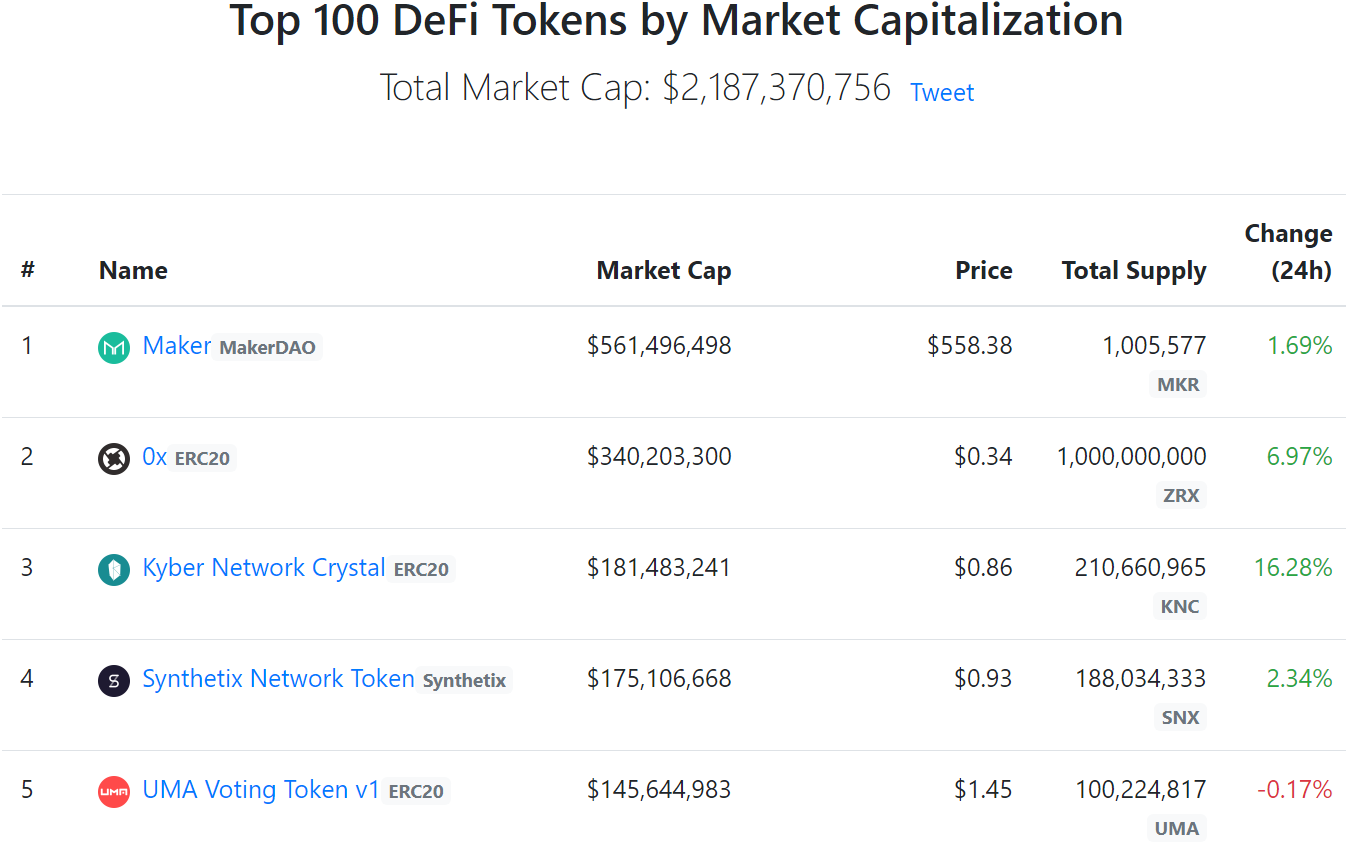Click the 0x protocol logo
Viewport: 1346px width, 843px height.
[113, 457]
